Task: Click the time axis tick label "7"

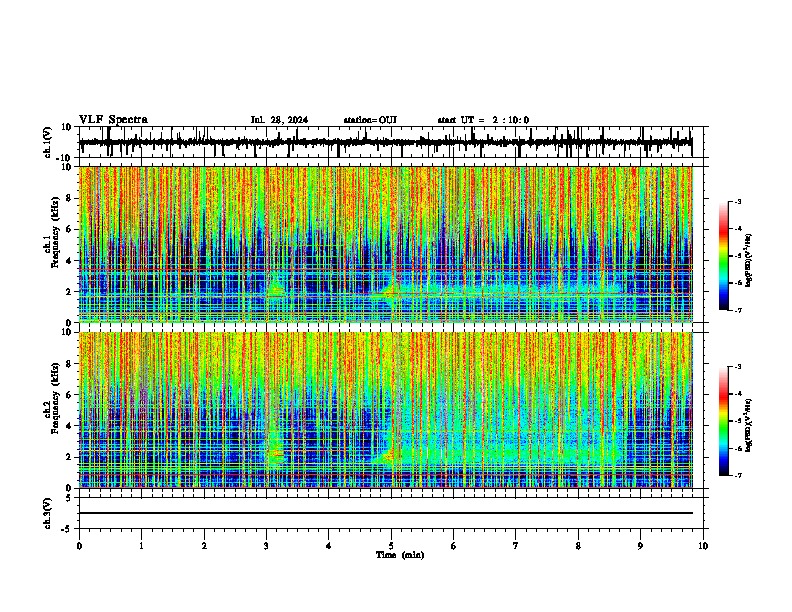Action: click(x=516, y=546)
